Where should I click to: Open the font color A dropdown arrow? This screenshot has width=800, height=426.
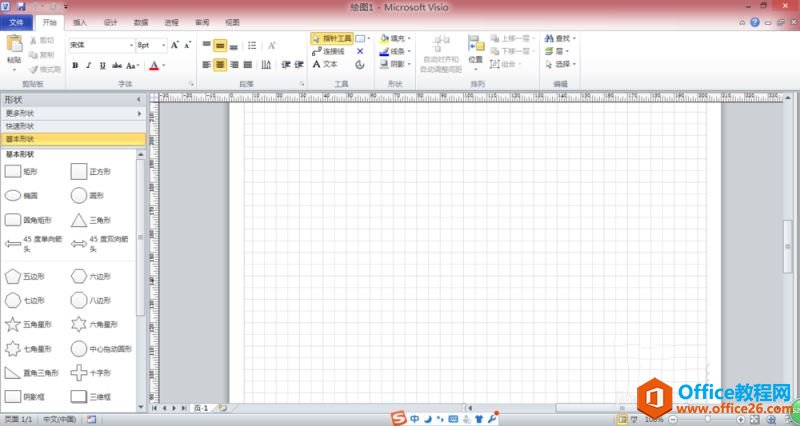(163, 65)
